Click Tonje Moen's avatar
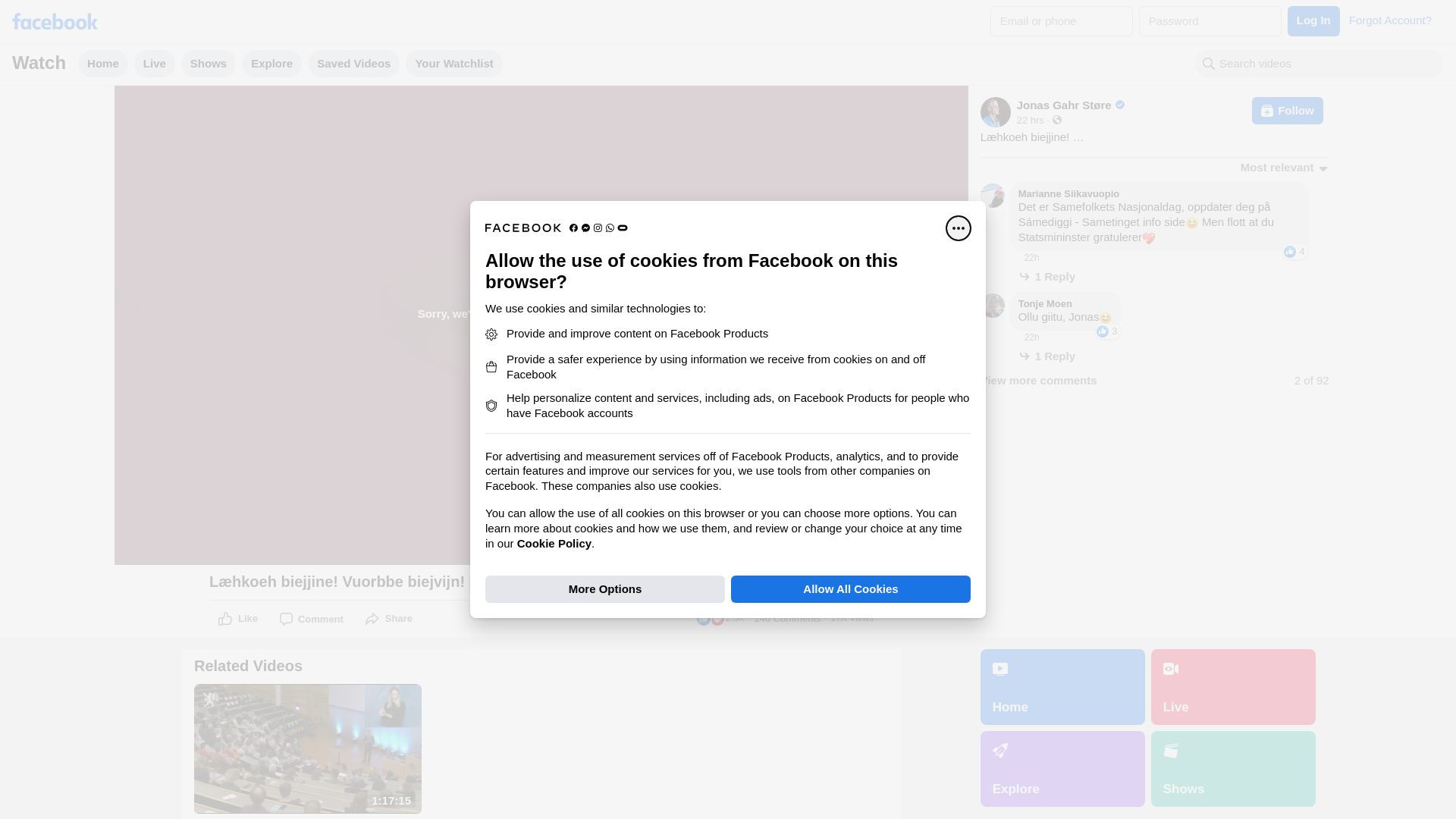The image size is (1456, 819). click(993, 306)
